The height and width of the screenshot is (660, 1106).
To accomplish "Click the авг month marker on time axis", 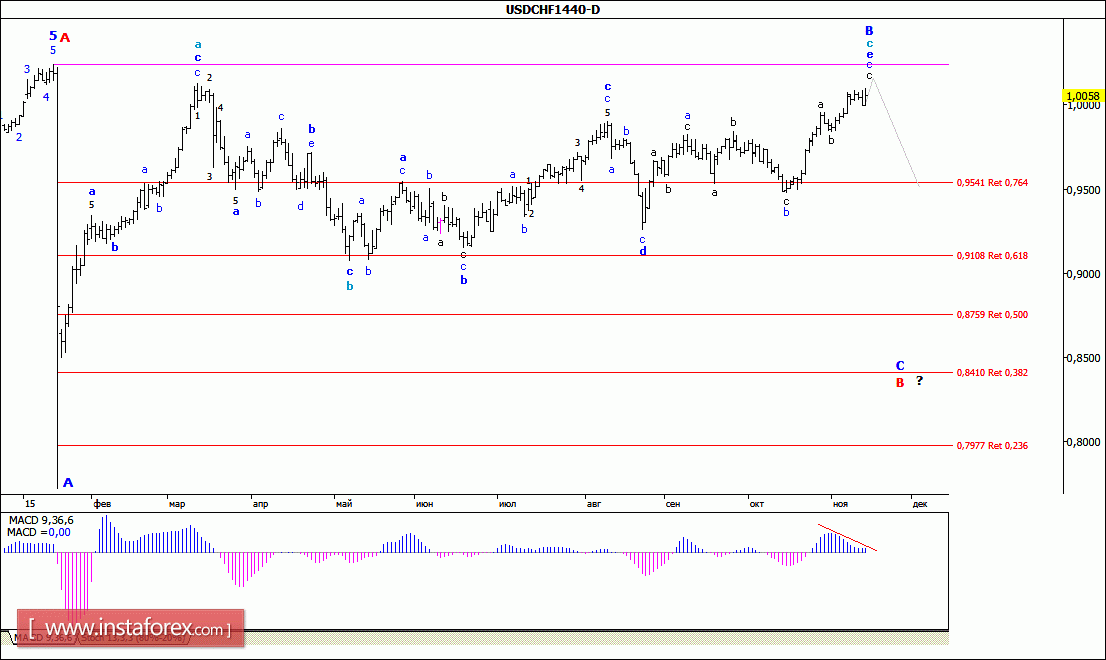I will (x=590, y=504).
